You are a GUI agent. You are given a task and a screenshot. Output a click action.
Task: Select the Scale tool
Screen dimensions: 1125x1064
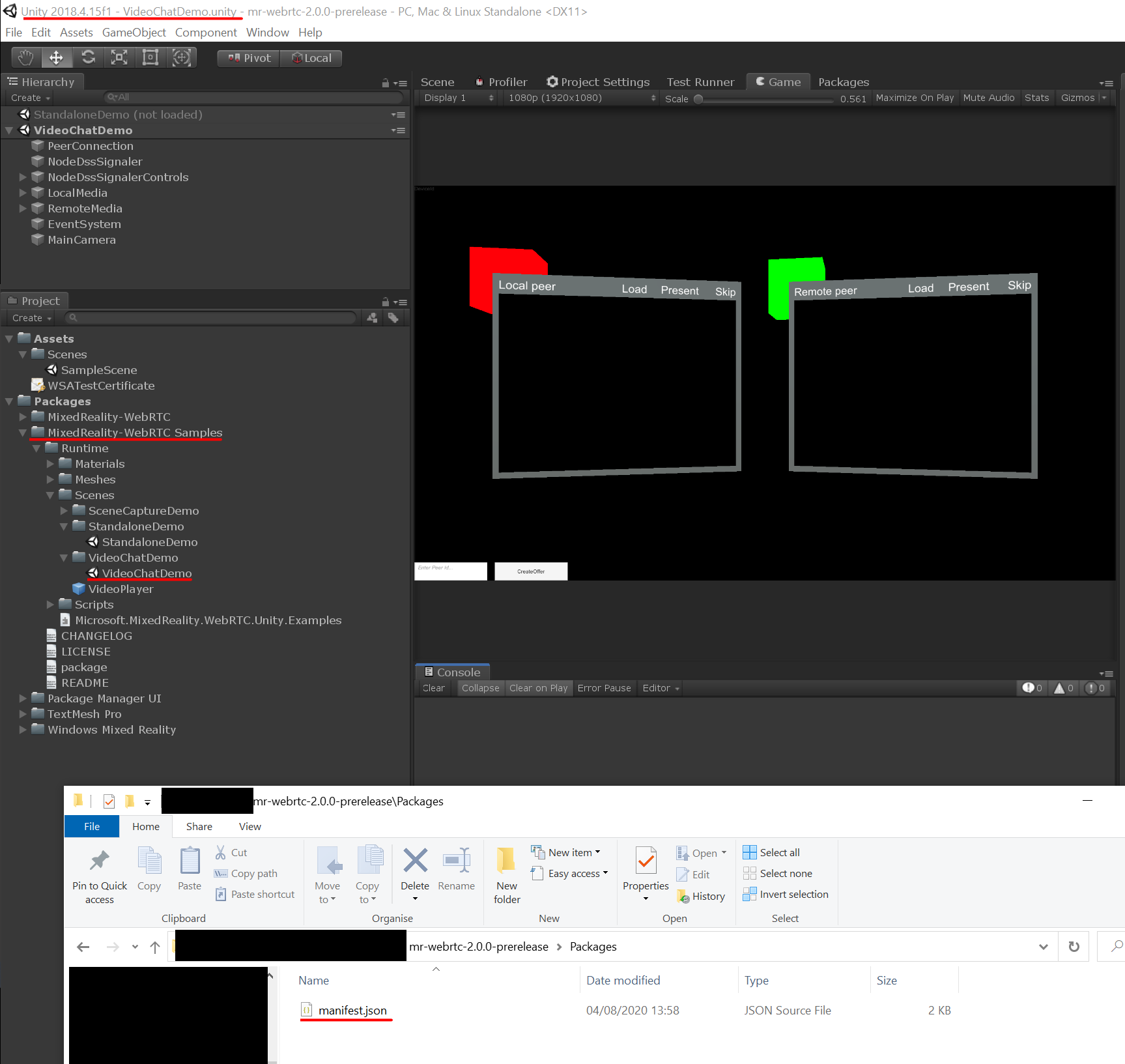[x=119, y=57]
